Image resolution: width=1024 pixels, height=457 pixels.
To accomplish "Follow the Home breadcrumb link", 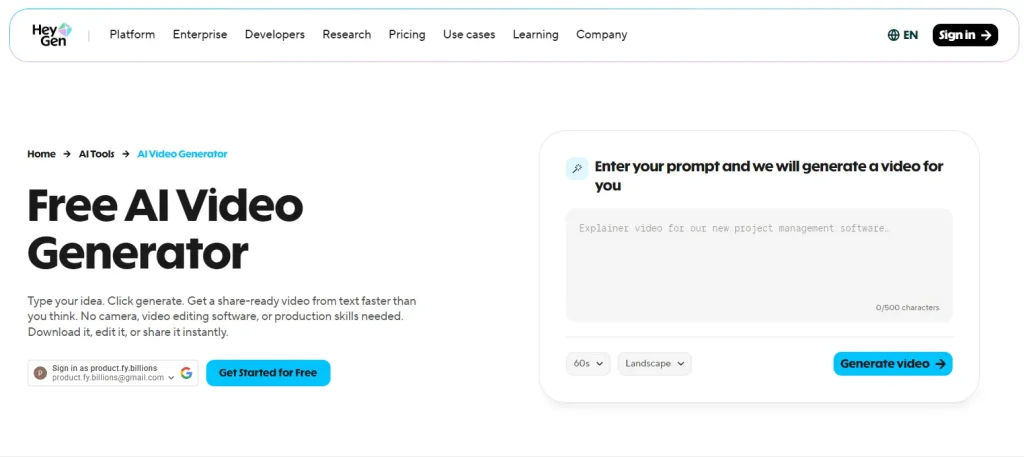I will [41, 154].
